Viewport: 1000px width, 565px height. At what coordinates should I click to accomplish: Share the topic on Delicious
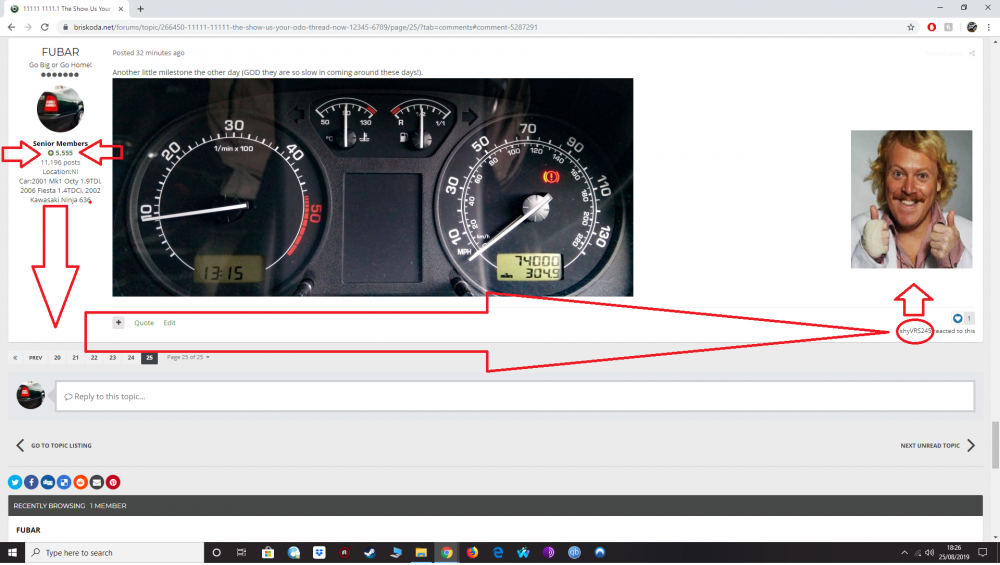pos(64,483)
